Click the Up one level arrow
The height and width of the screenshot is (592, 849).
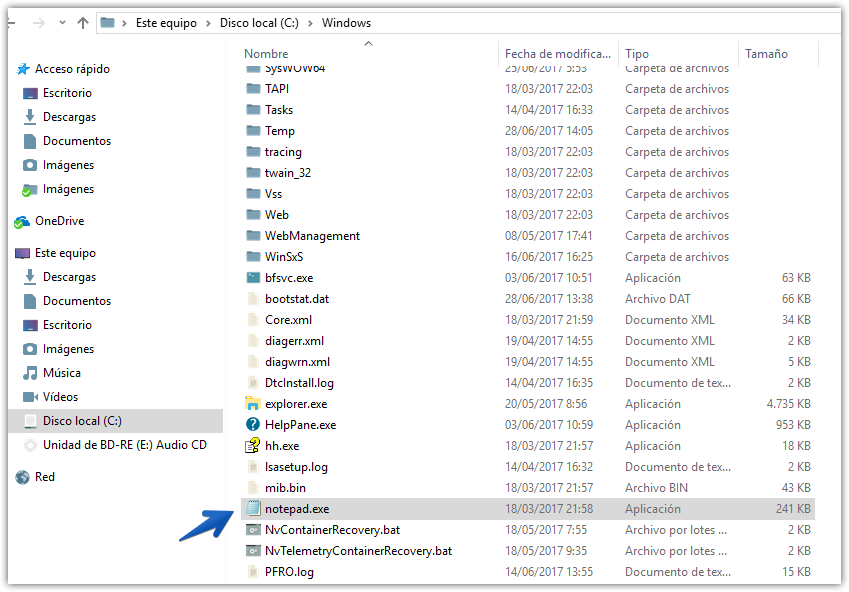tap(83, 23)
